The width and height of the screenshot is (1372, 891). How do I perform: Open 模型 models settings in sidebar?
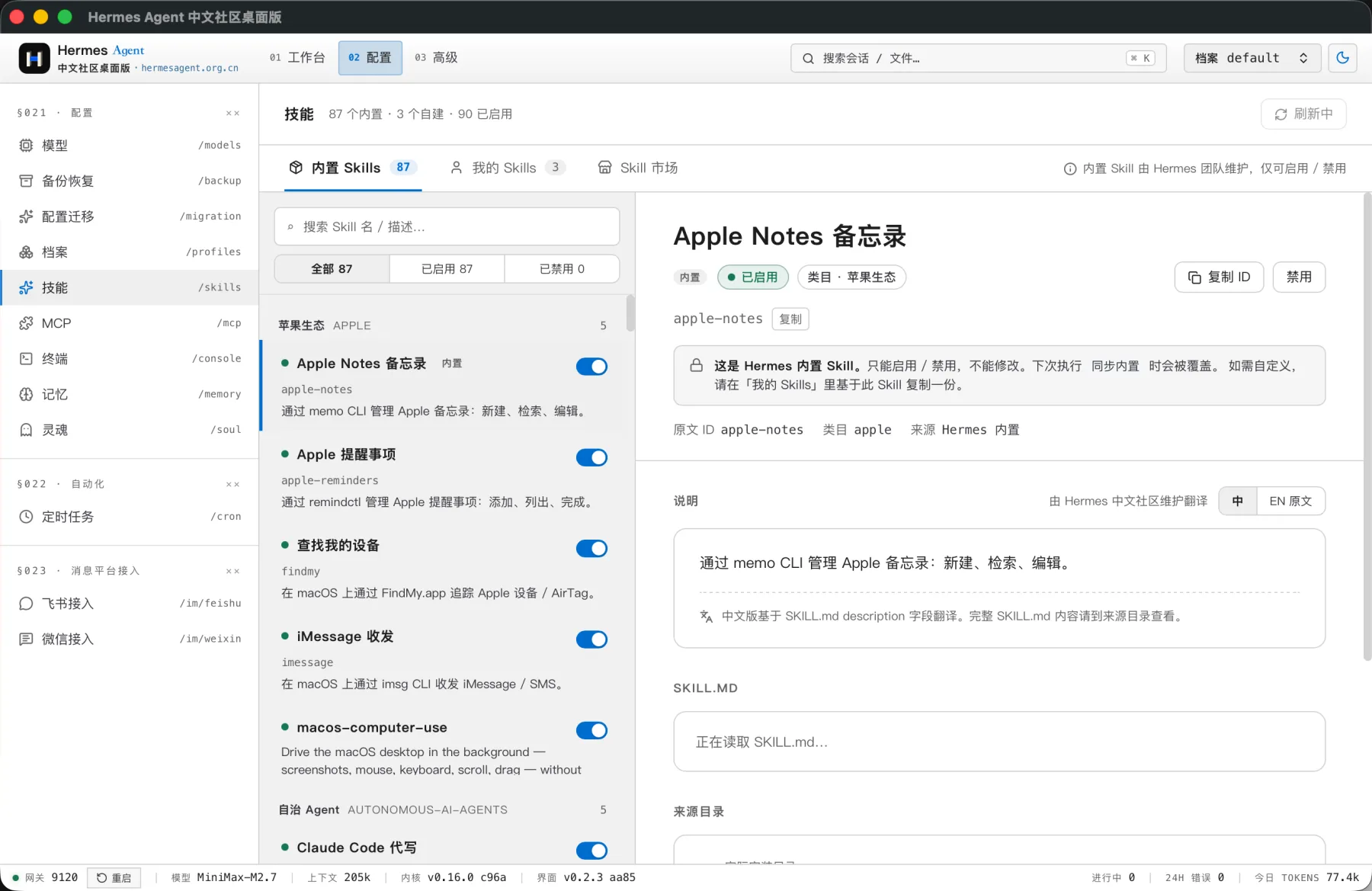tap(130, 145)
